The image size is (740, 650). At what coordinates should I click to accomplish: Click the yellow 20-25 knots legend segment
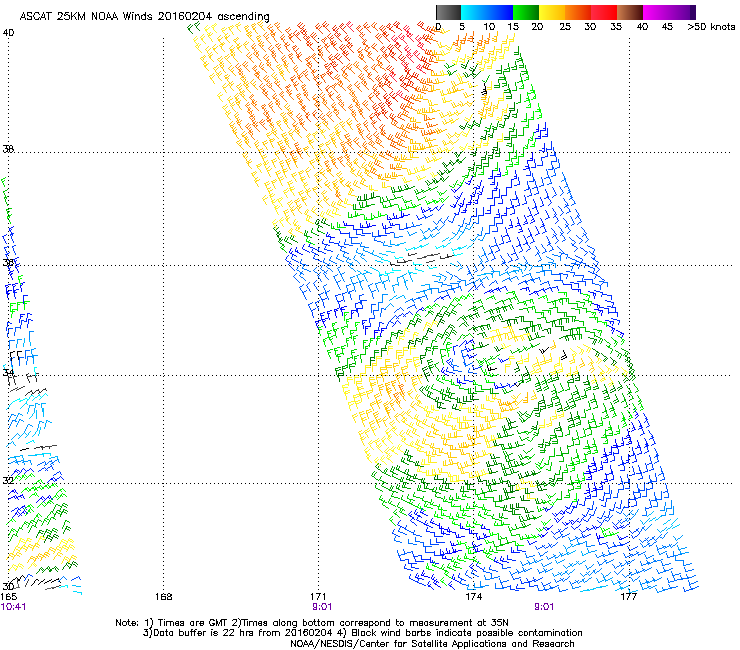click(x=552, y=12)
